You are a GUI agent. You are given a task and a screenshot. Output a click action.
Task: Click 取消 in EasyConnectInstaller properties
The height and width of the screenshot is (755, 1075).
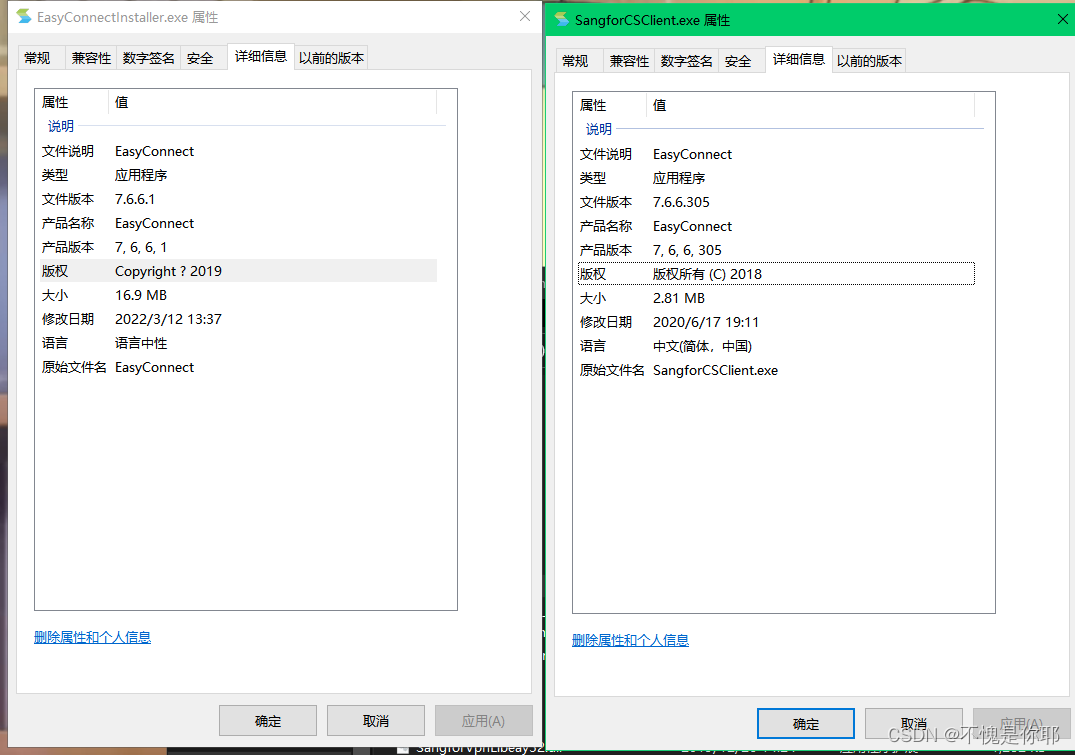[x=376, y=721]
